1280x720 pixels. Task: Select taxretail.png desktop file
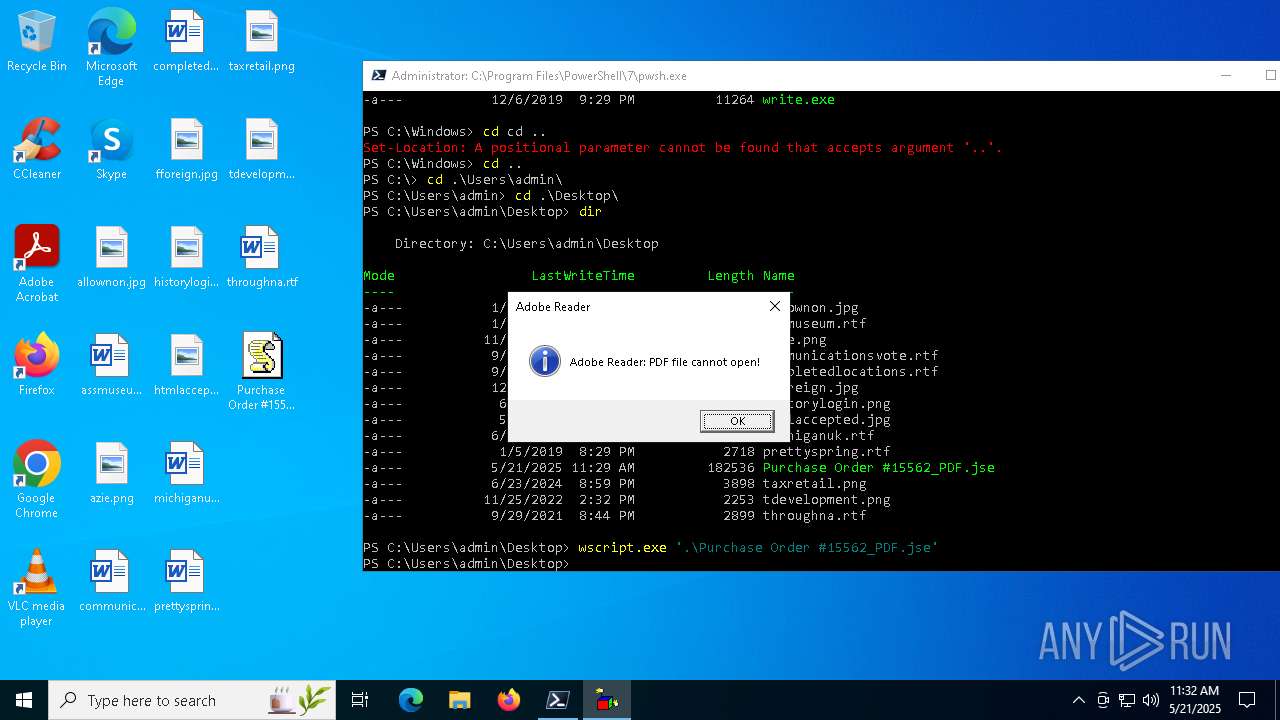(261, 42)
